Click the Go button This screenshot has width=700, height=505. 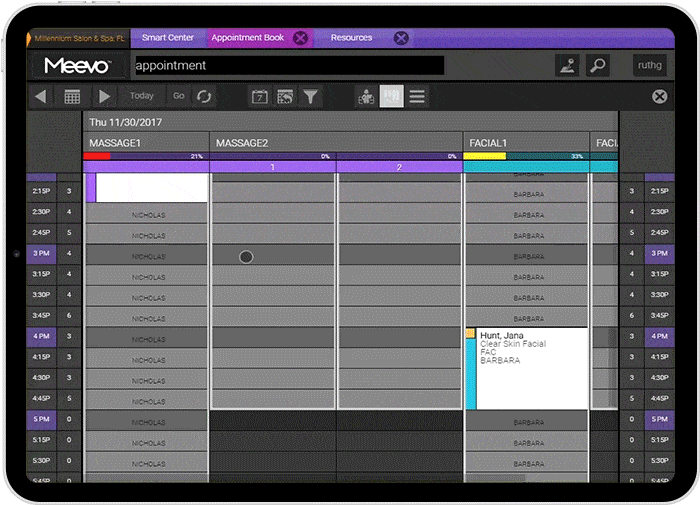[x=178, y=96]
